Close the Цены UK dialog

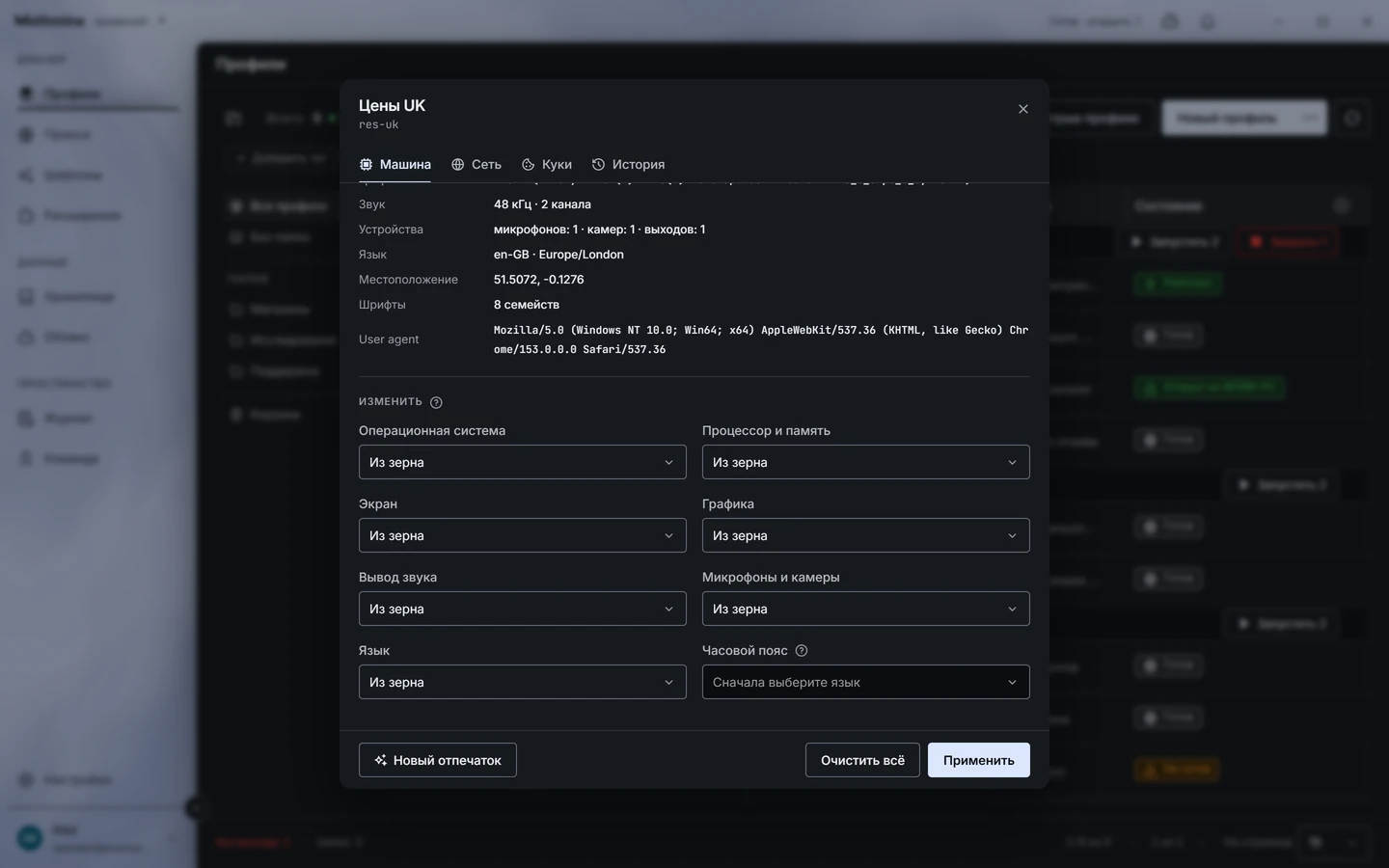[1023, 109]
